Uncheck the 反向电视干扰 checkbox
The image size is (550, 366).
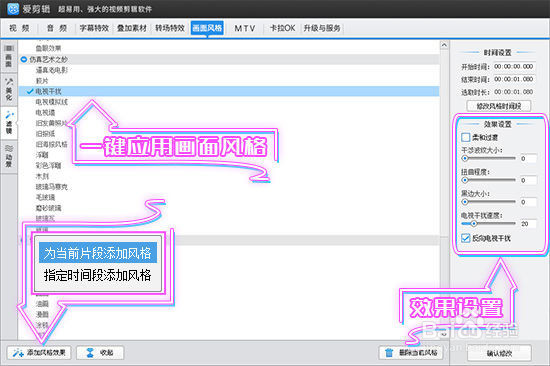tap(465, 238)
